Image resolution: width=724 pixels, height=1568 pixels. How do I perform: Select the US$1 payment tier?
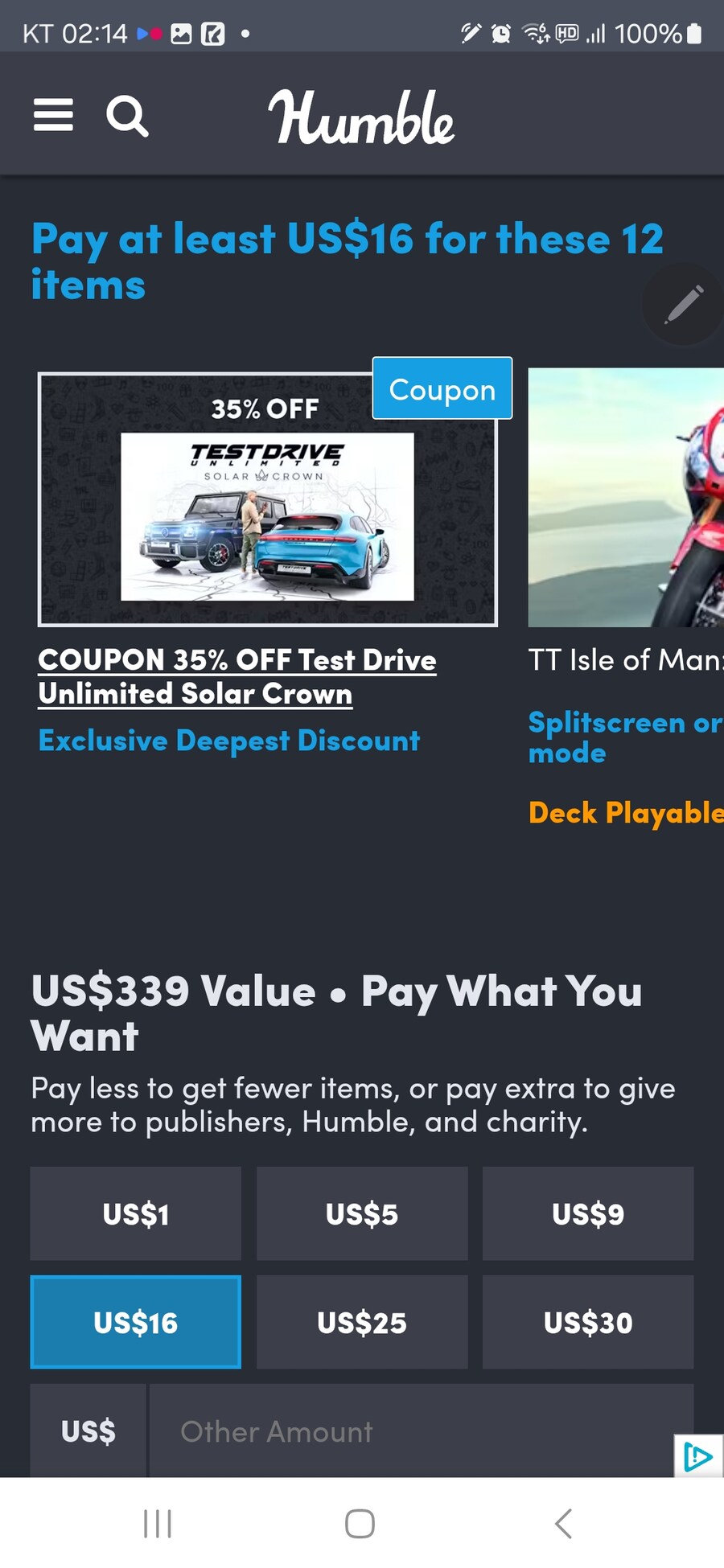(x=136, y=1213)
